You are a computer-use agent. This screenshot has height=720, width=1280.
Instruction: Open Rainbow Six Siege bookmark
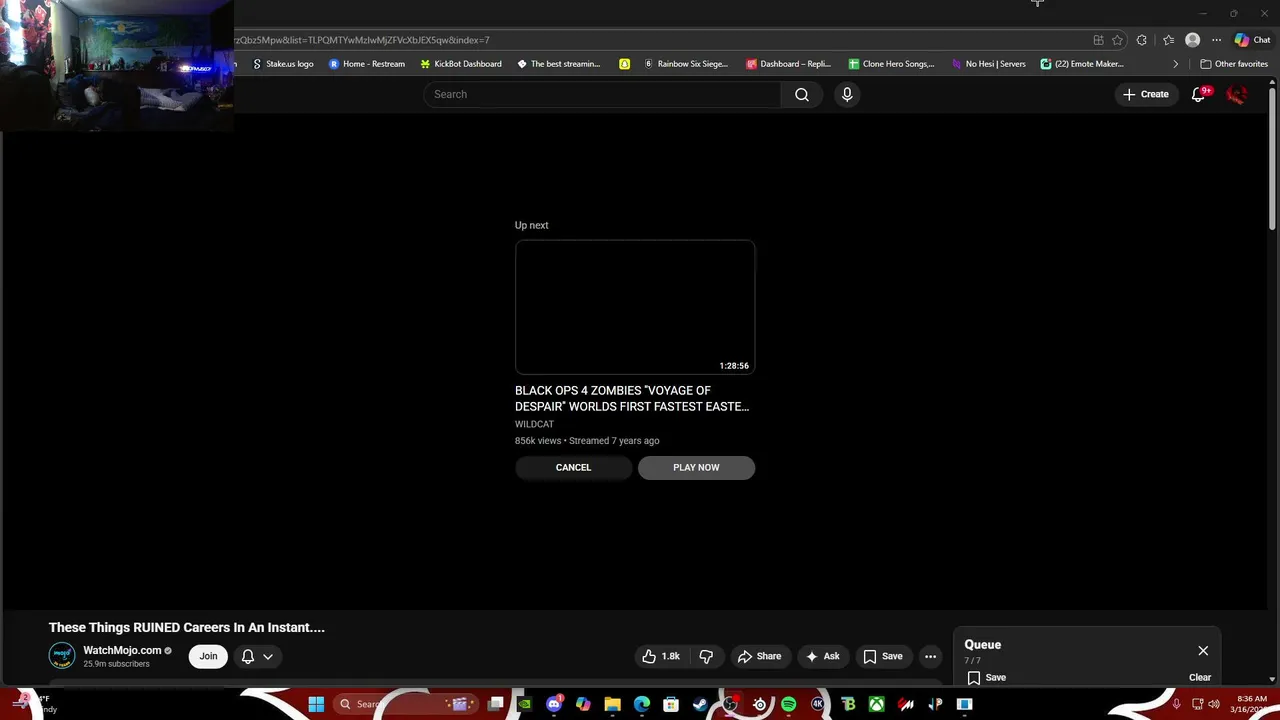pos(686,64)
